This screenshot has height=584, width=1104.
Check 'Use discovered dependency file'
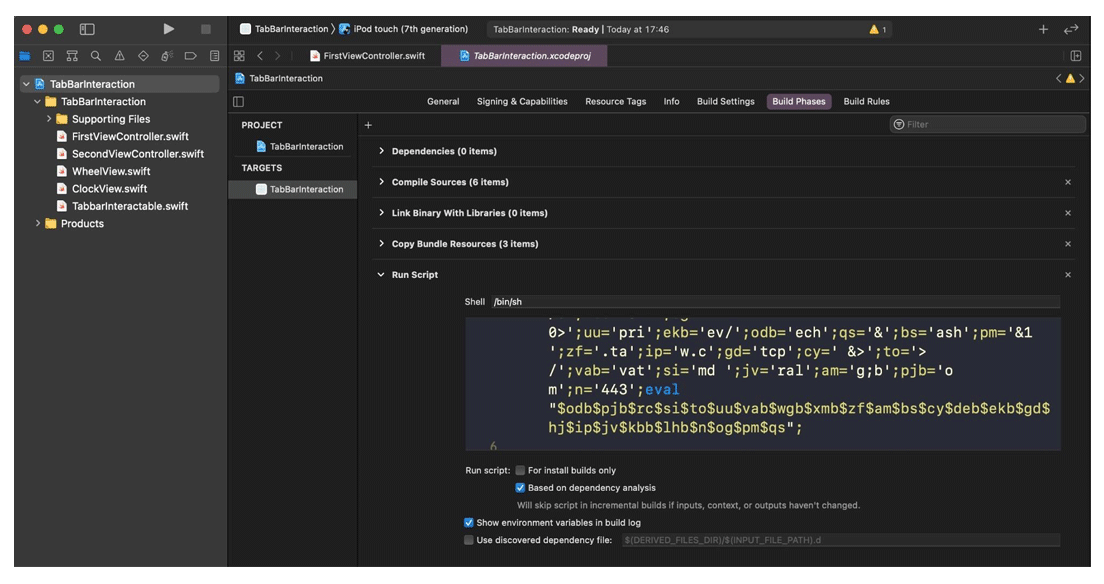[468, 539]
